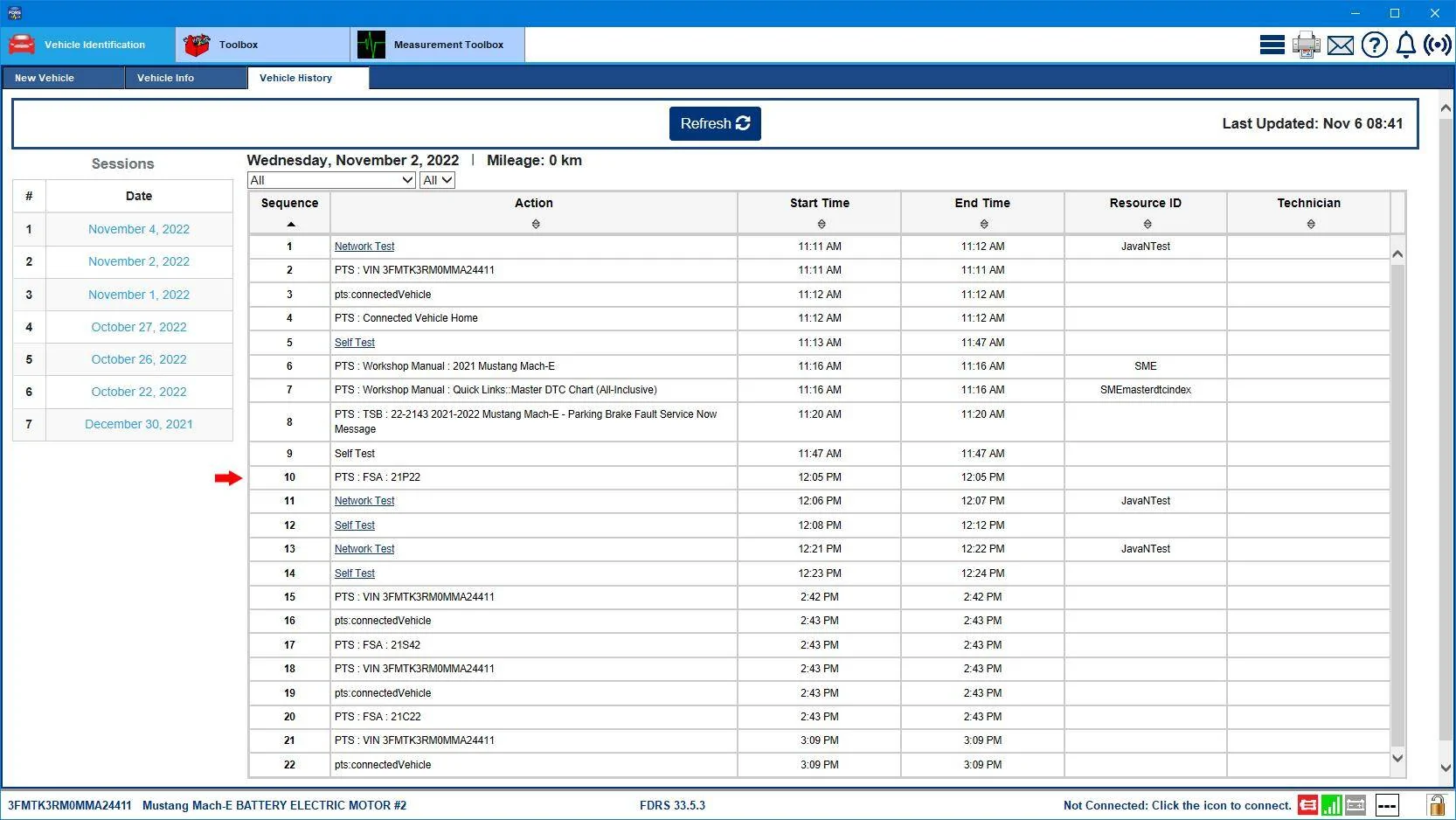Open the envelope mail icon
The image size is (1456, 820).
coord(1340,45)
